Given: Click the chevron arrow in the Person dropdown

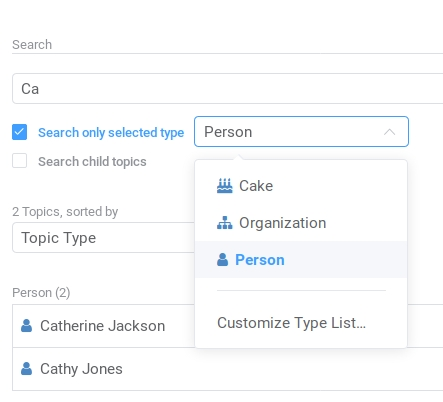Looking at the screenshot, I should pyautogui.click(x=389, y=132).
